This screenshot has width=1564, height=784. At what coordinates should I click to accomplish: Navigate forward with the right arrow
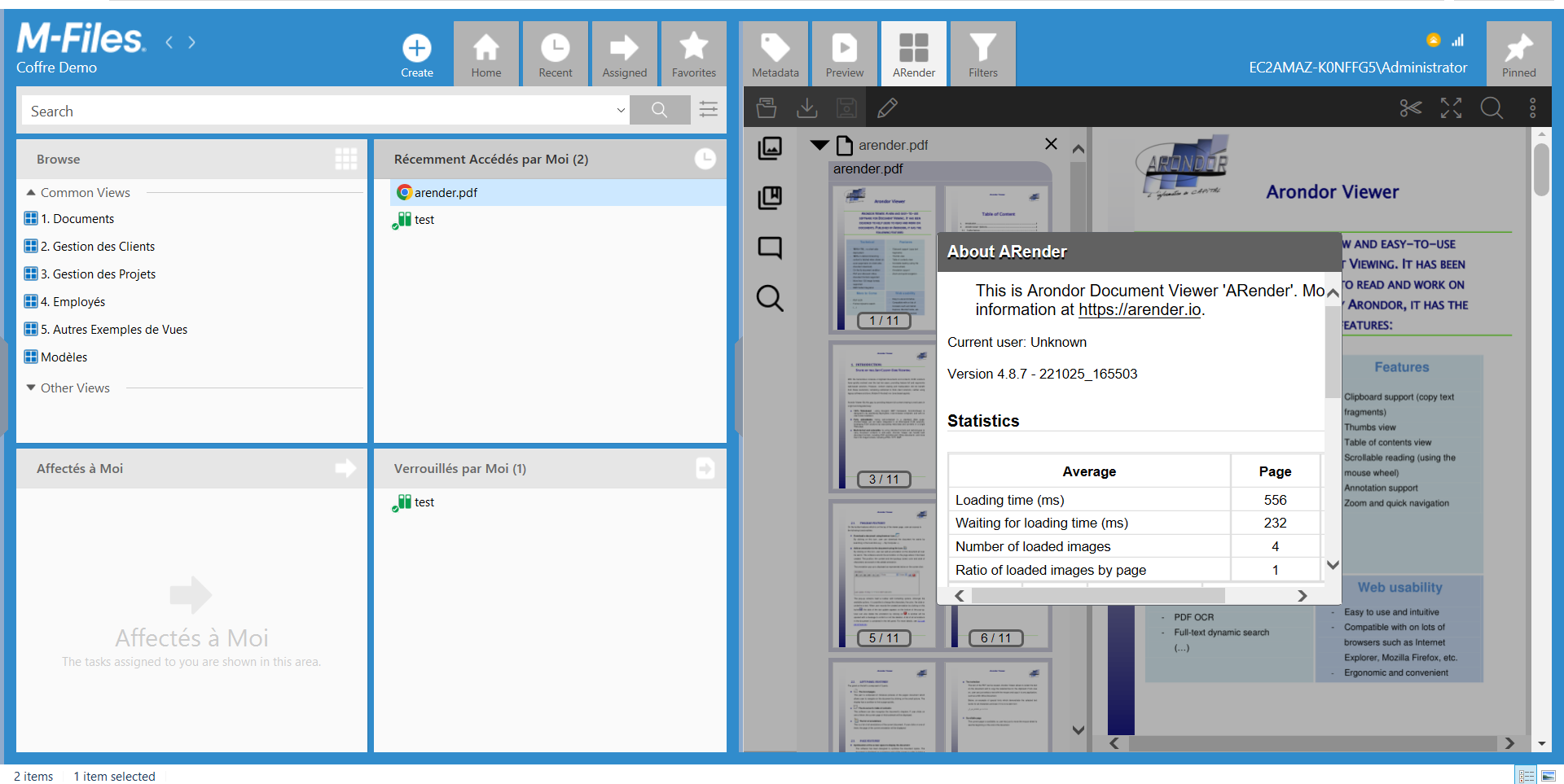click(191, 42)
